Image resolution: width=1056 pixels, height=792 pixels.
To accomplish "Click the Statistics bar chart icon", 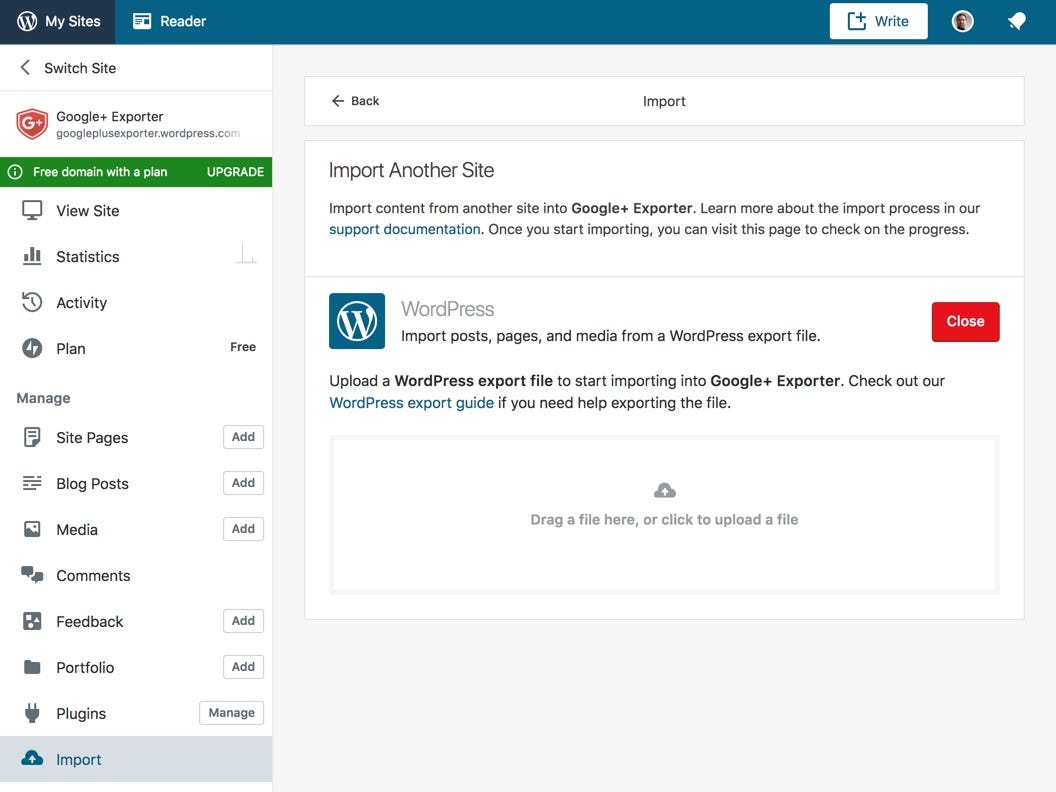I will (x=32, y=256).
